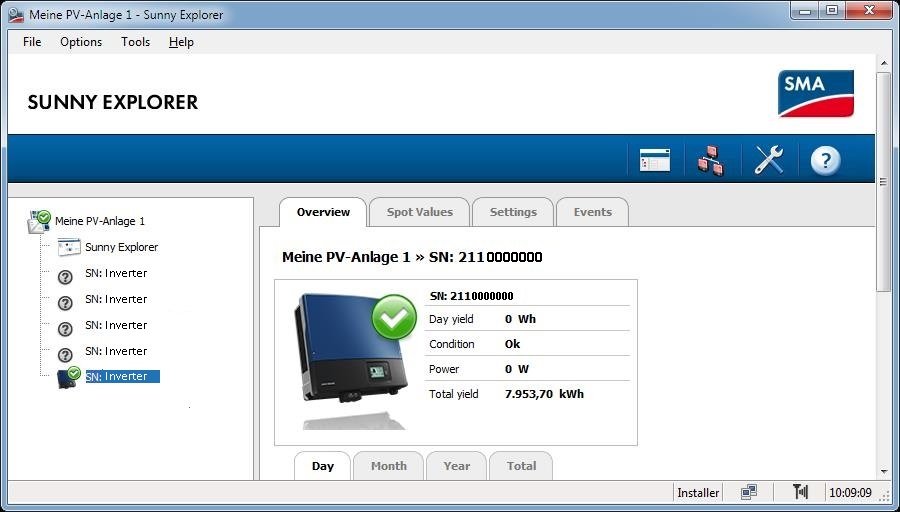Click the Condition value Ok
The width and height of the screenshot is (900, 512).
(x=513, y=344)
